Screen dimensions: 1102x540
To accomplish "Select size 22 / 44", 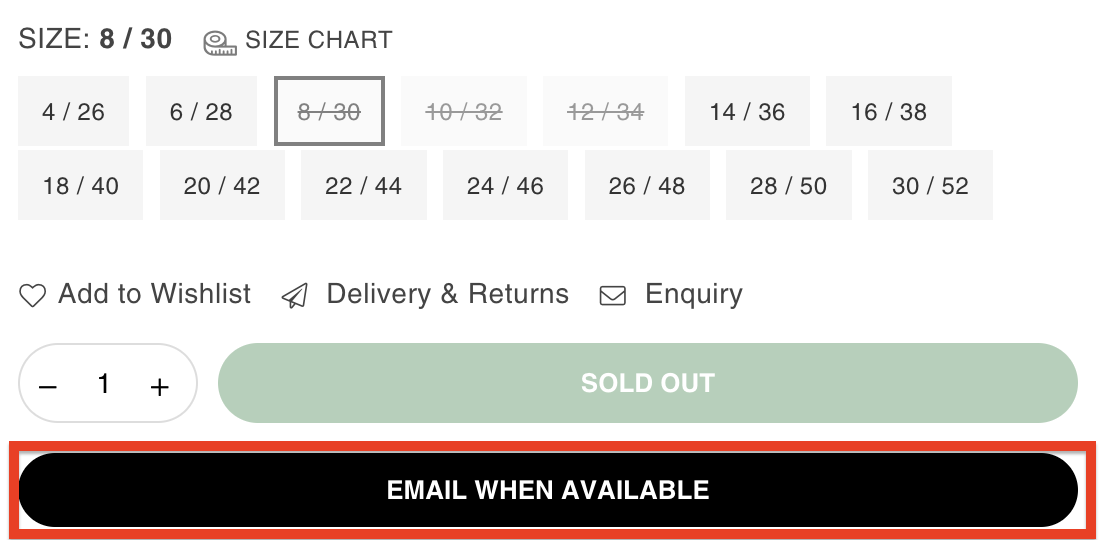I will 363,185.
